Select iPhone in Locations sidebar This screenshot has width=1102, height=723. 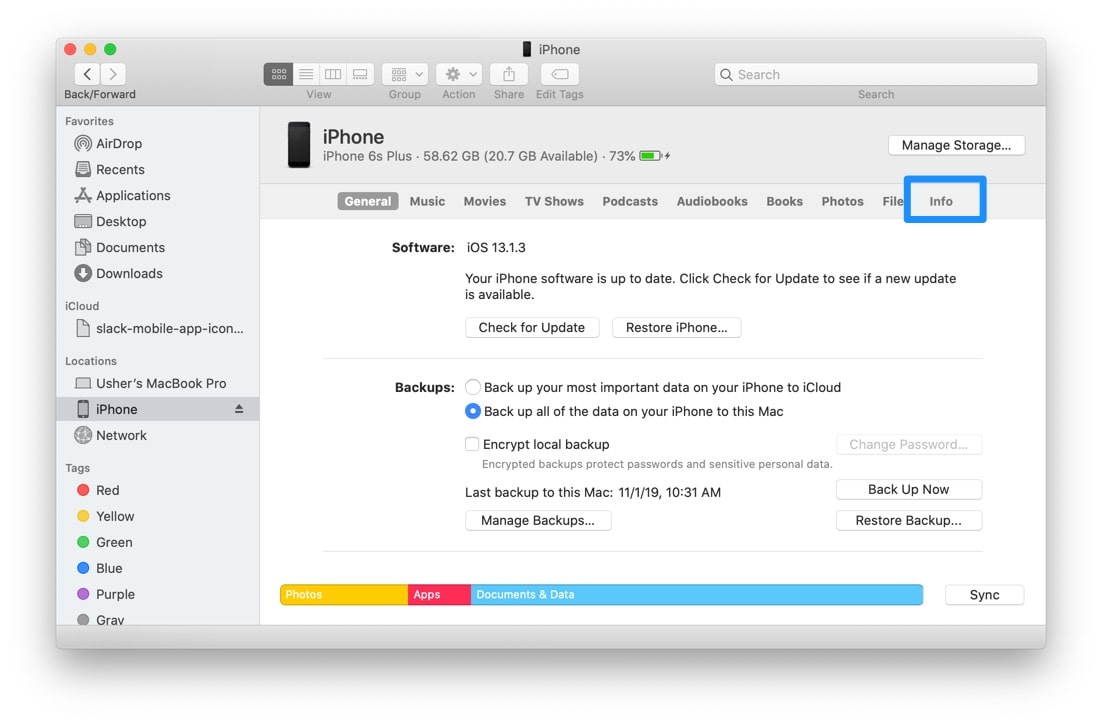point(157,409)
